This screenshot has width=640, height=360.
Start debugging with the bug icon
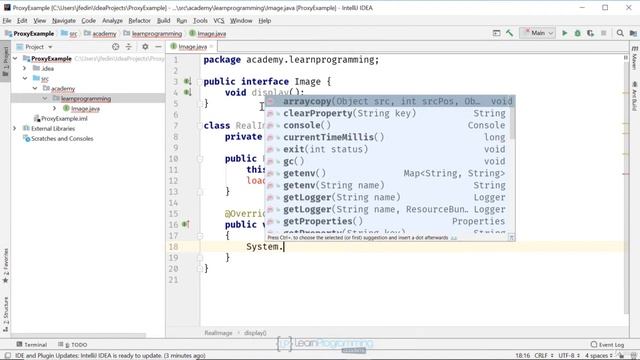click(x=578, y=33)
